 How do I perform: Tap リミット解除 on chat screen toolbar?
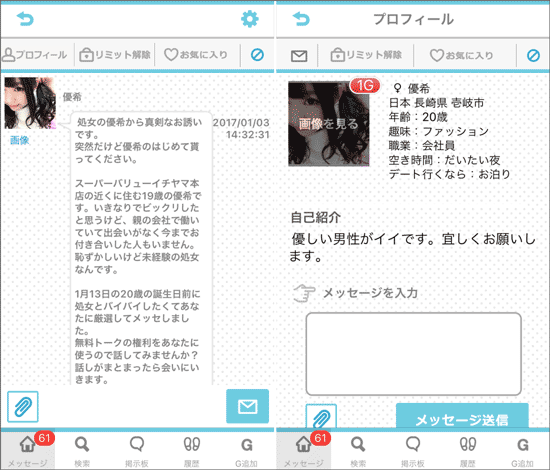pos(115,55)
